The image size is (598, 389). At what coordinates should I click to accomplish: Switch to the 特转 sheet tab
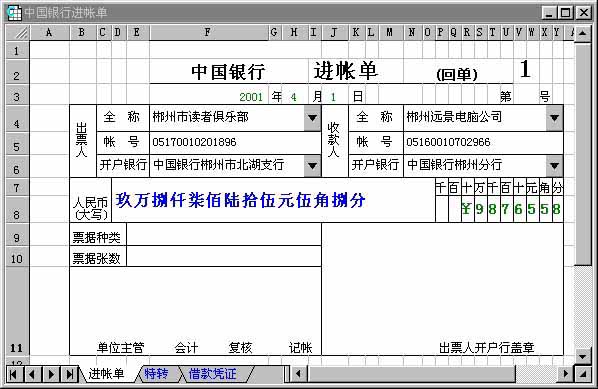coord(156,374)
